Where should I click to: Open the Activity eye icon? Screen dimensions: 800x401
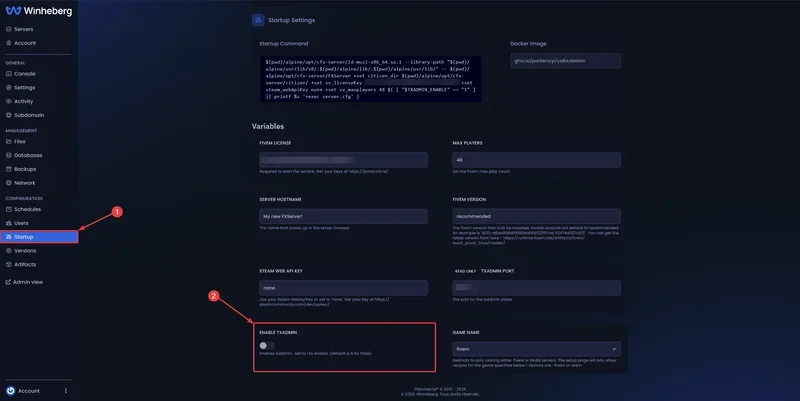pyautogui.click(x=9, y=101)
